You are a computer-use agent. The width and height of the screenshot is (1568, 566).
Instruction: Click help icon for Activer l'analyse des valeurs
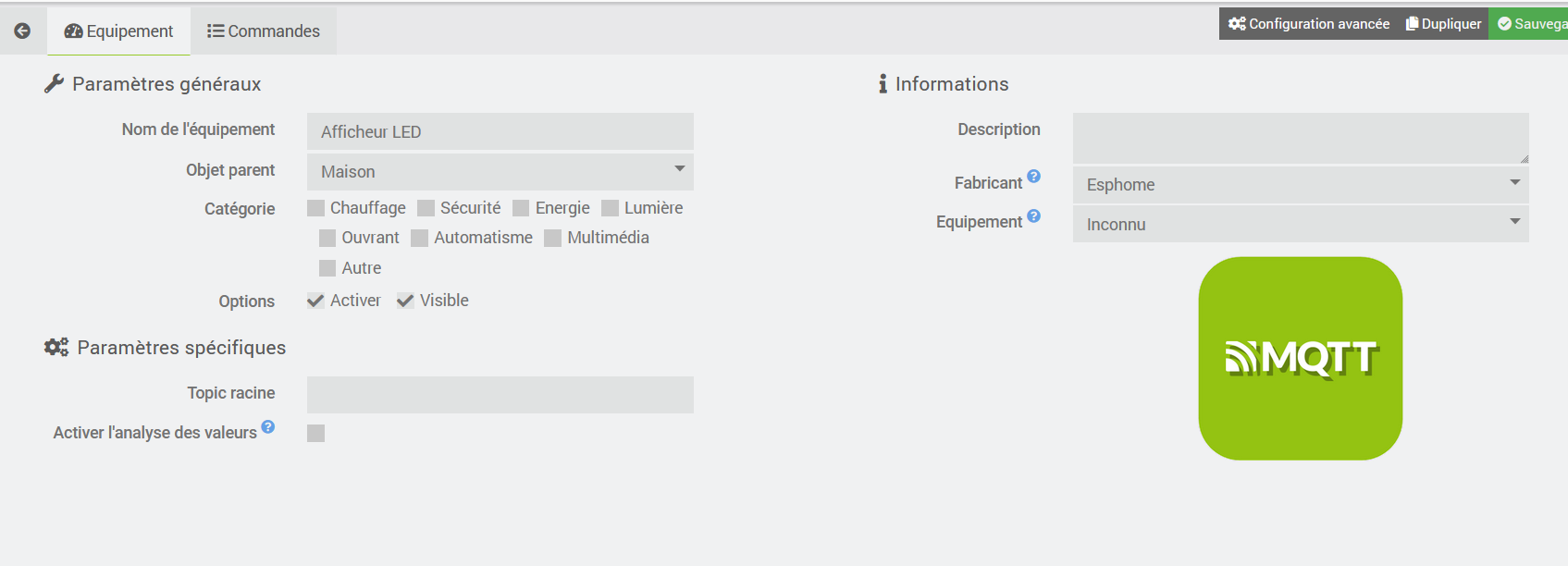click(268, 426)
